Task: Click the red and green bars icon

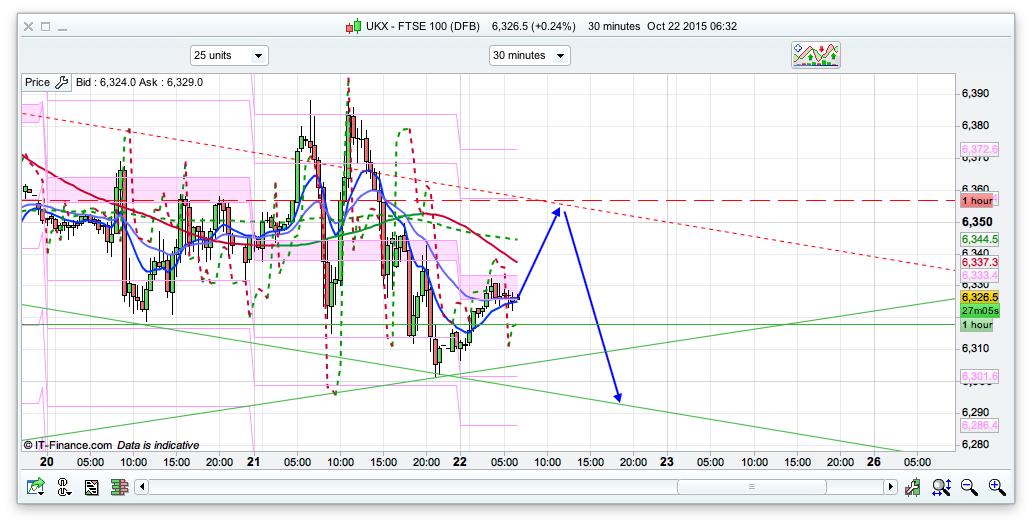Action: point(117,487)
